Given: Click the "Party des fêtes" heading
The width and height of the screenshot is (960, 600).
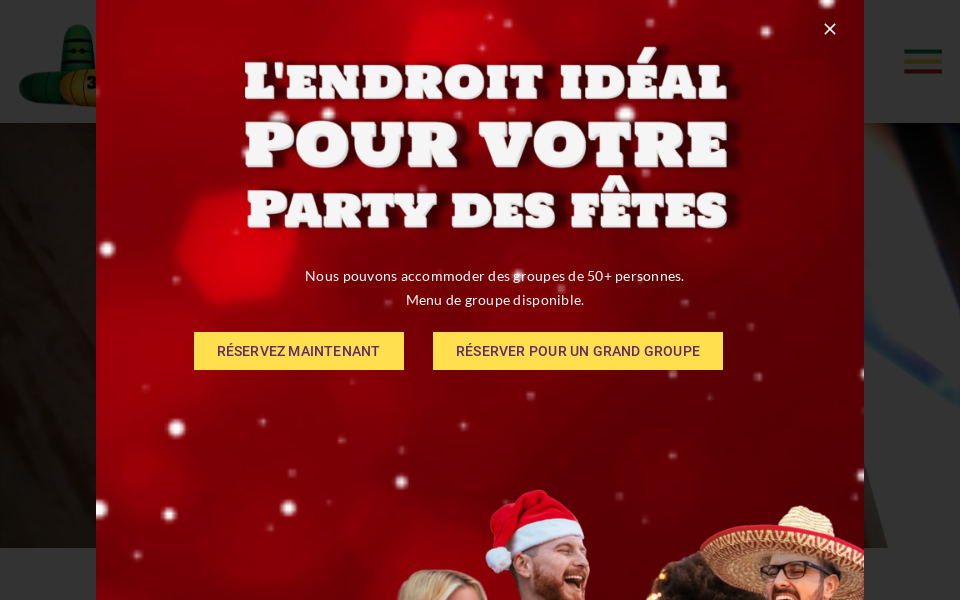Looking at the screenshot, I should 487,208.
